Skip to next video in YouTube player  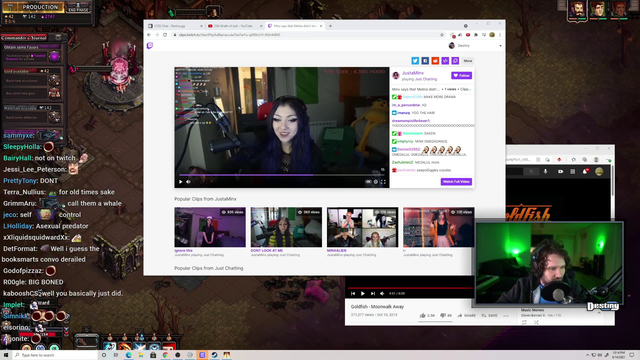point(373,293)
